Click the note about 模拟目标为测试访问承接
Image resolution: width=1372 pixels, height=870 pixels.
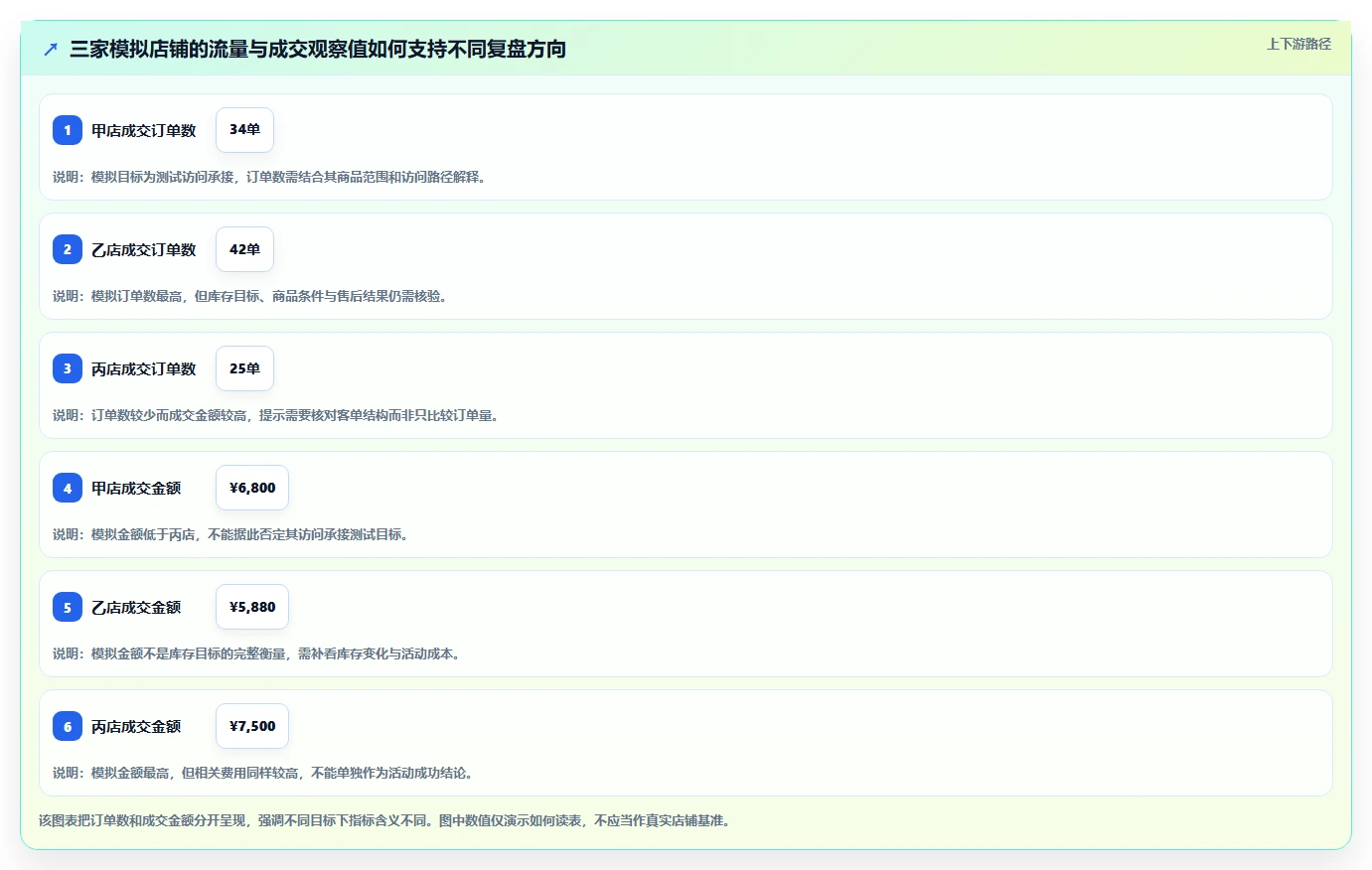point(269,177)
